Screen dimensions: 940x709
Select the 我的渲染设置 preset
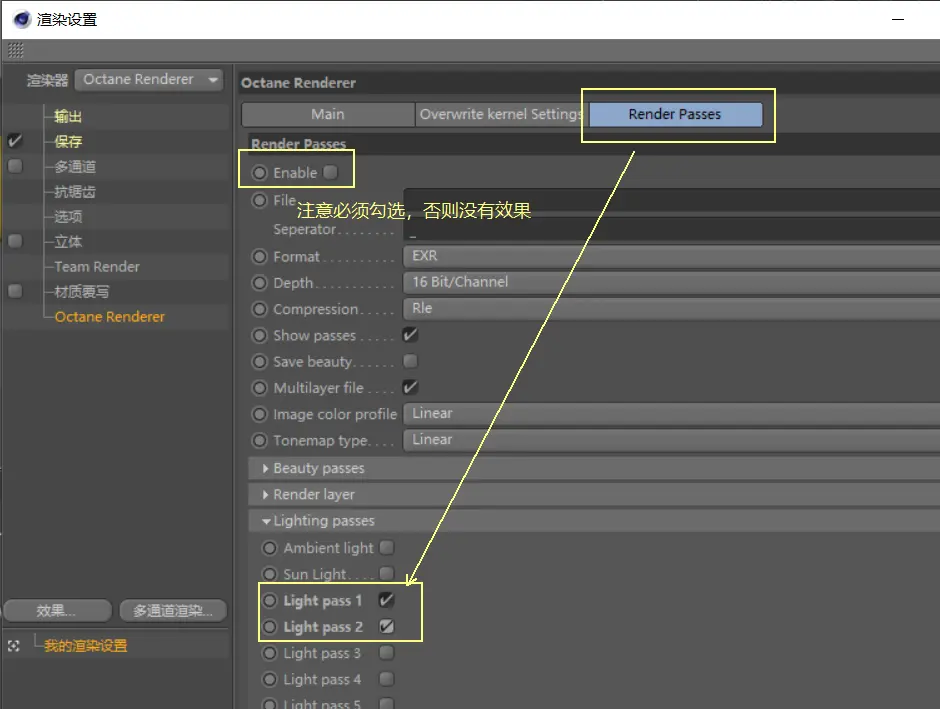tap(85, 645)
